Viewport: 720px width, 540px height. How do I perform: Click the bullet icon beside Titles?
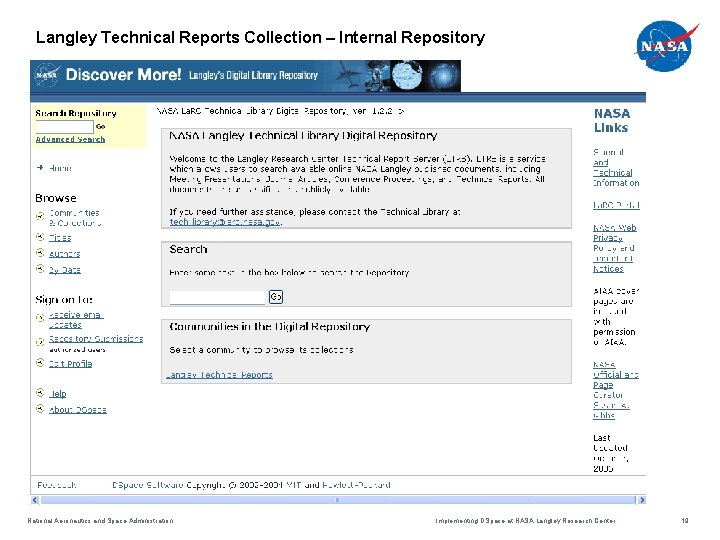point(40,237)
